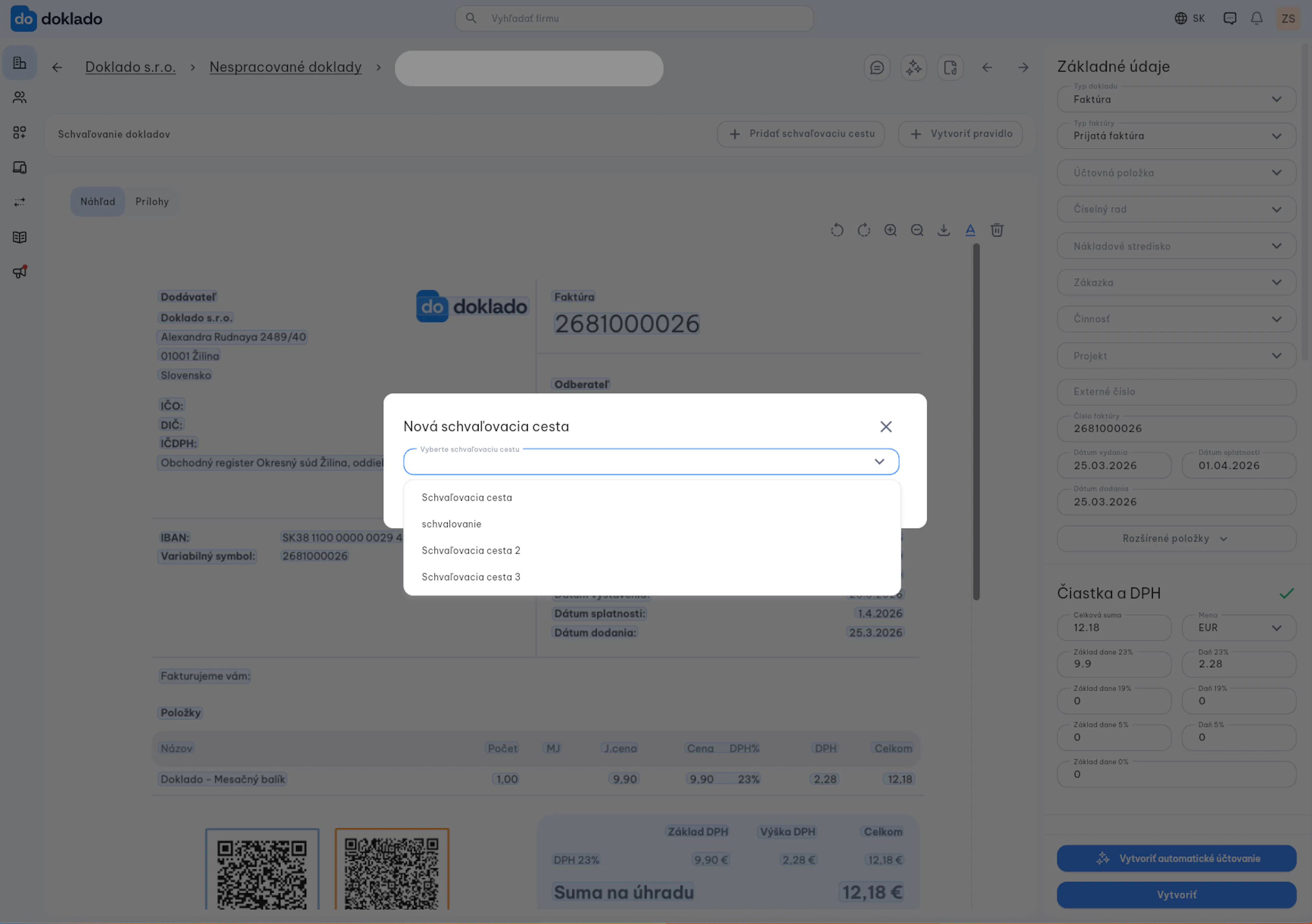This screenshot has width=1312, height=924.
Task: Click the document lock icon
Action: click(x=950, y=68)
